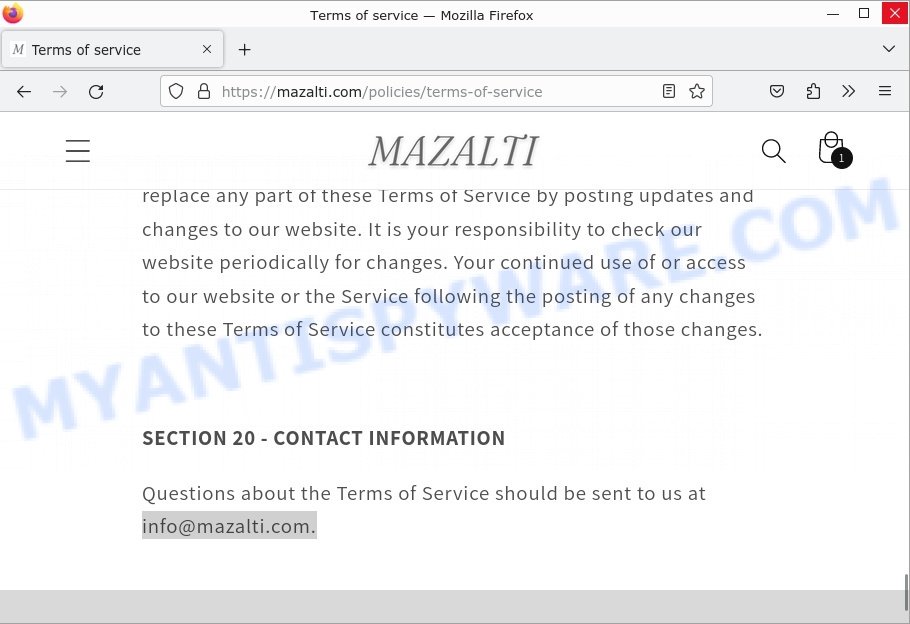Open the site search magnifier
This screenshot has height=624, width=910.
[773, 151]
